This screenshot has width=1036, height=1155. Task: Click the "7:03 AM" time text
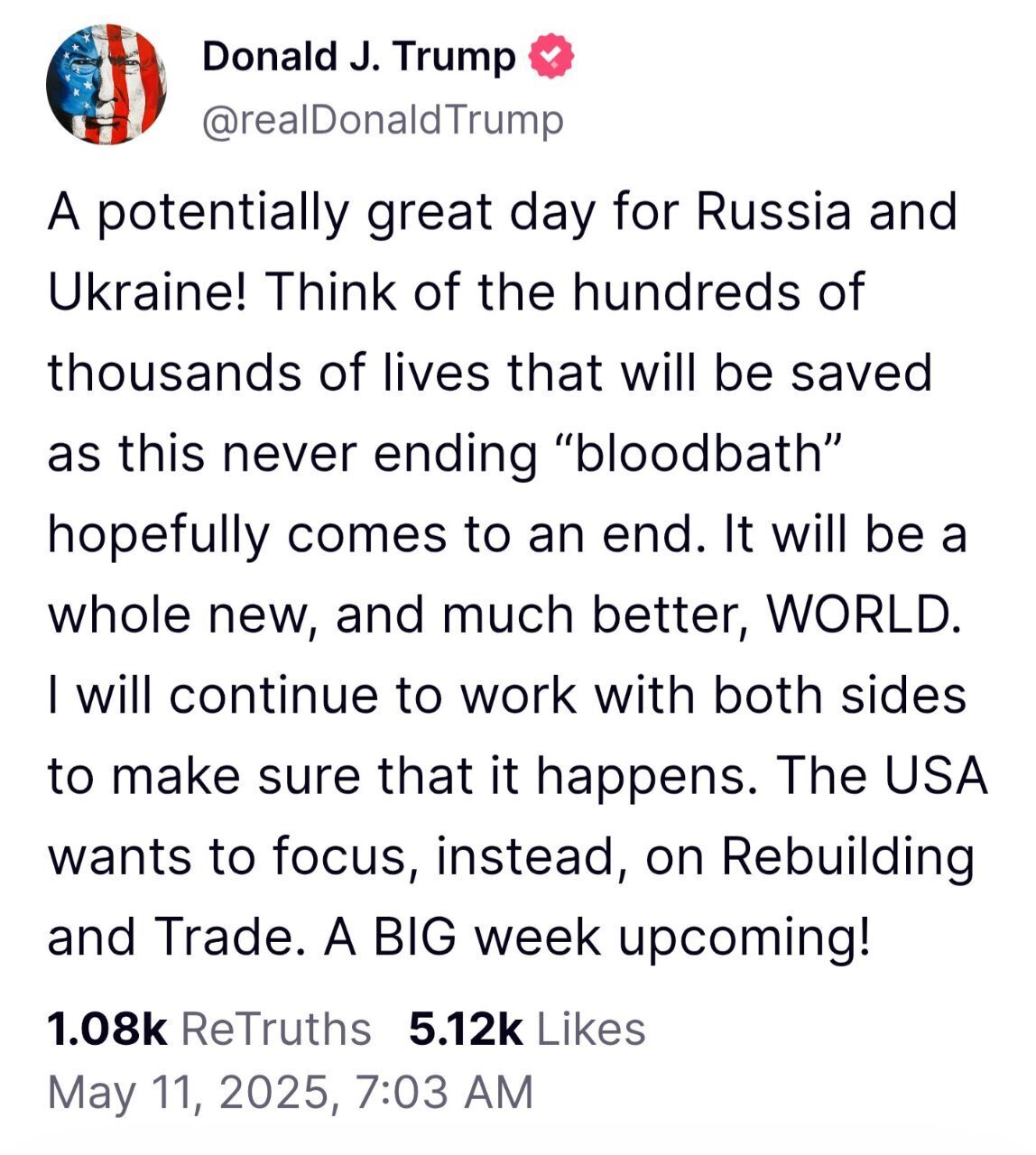point(444,1091)
